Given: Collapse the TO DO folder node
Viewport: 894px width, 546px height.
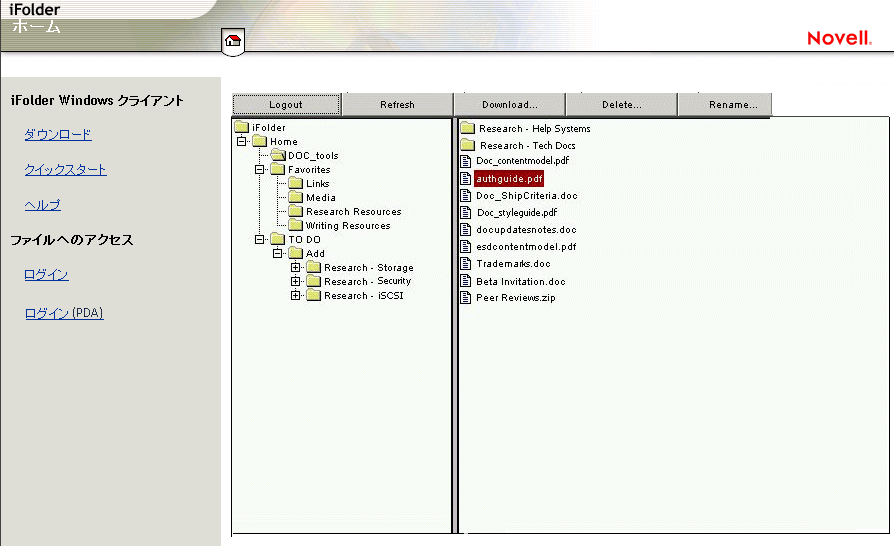Looking at the screenshot, I should [x=260, y=240].
